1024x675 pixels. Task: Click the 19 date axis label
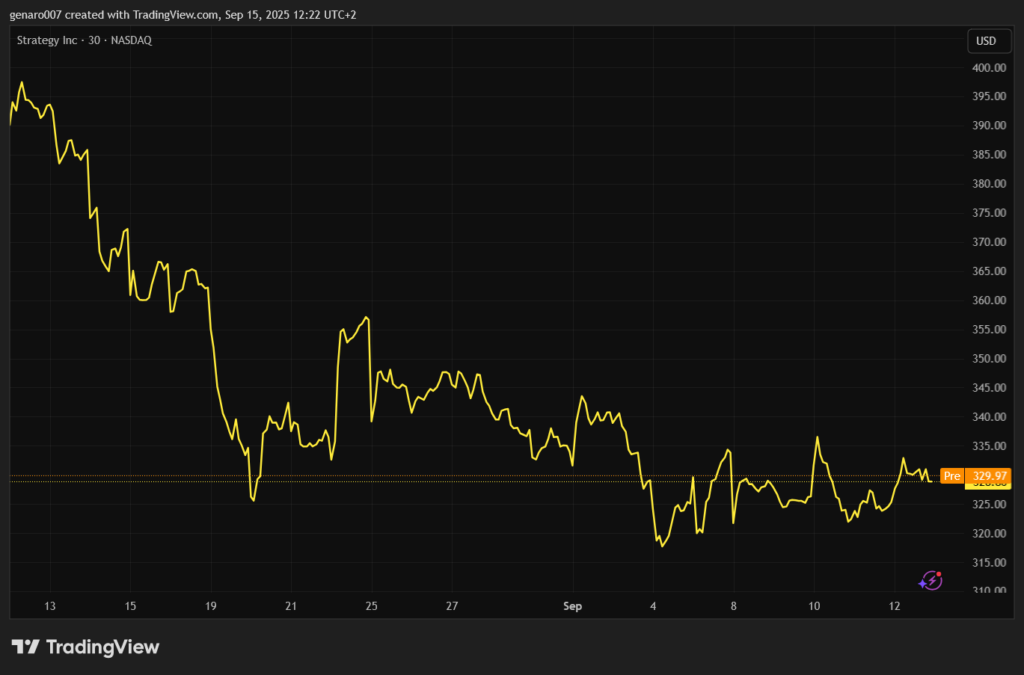211,606
